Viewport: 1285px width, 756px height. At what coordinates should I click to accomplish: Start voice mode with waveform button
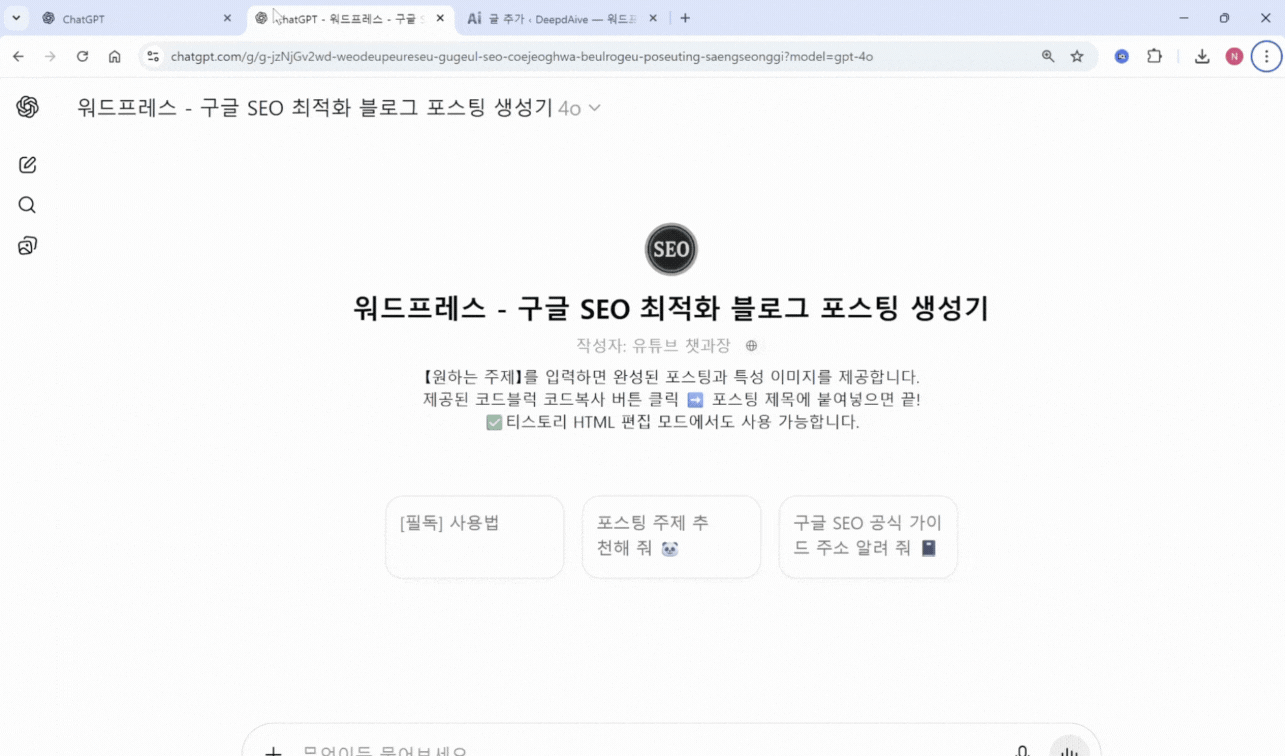(1069, 750)
